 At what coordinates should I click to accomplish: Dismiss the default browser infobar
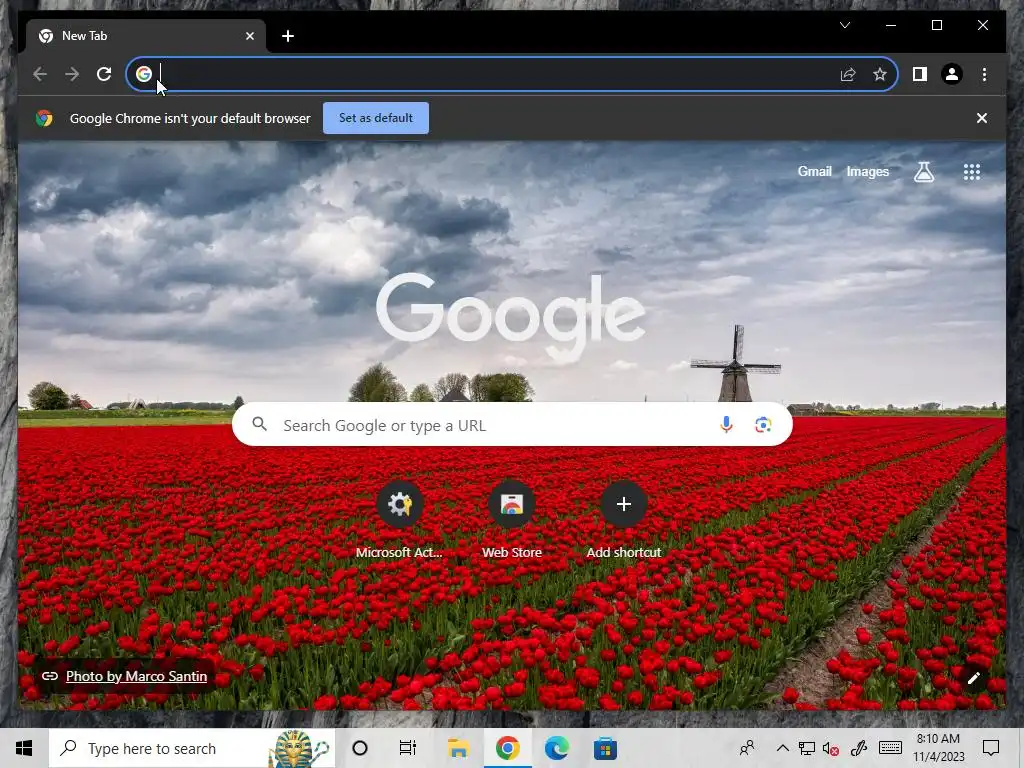(982, 118)
